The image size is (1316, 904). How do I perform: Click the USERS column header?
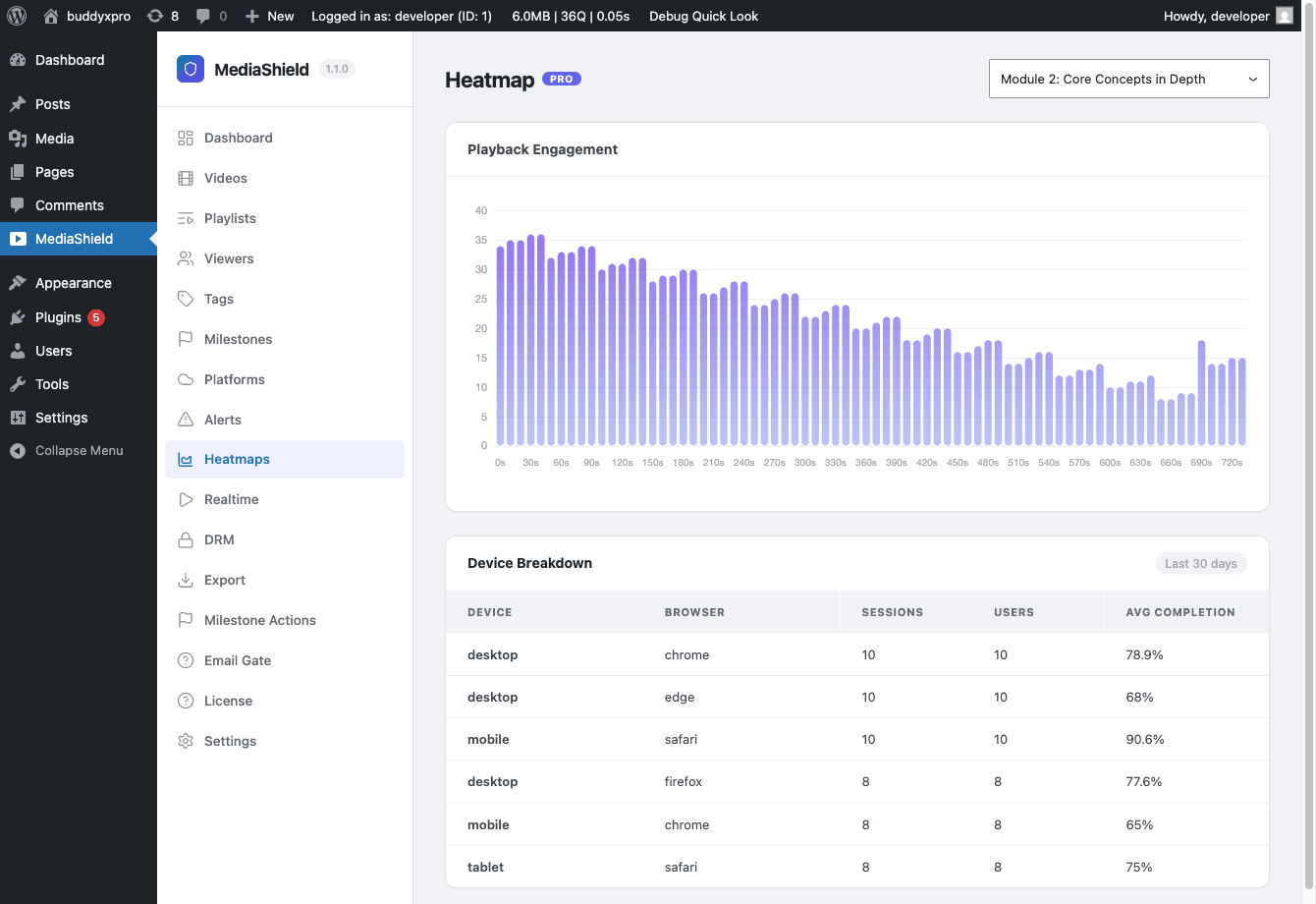click(1014, 612)
